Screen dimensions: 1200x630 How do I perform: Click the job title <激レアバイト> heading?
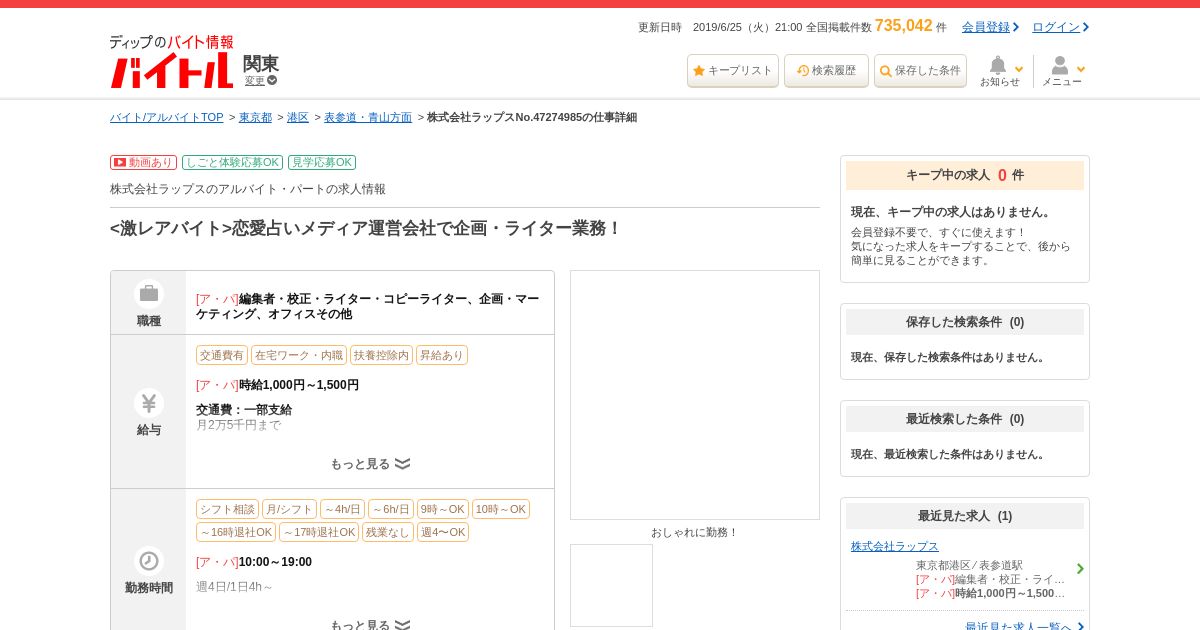[x=366, y=228]
